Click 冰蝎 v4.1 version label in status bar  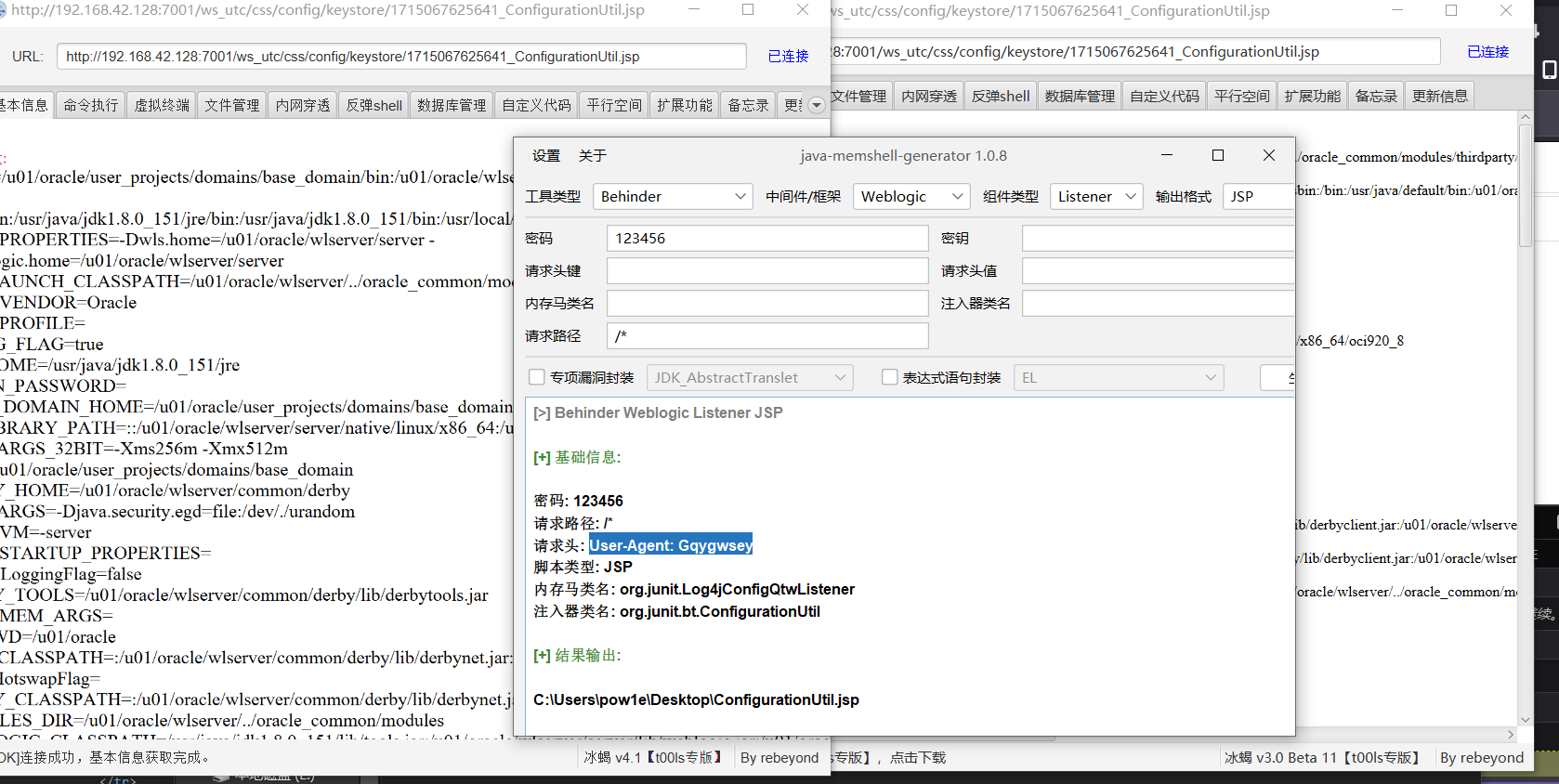coord(653,758)
